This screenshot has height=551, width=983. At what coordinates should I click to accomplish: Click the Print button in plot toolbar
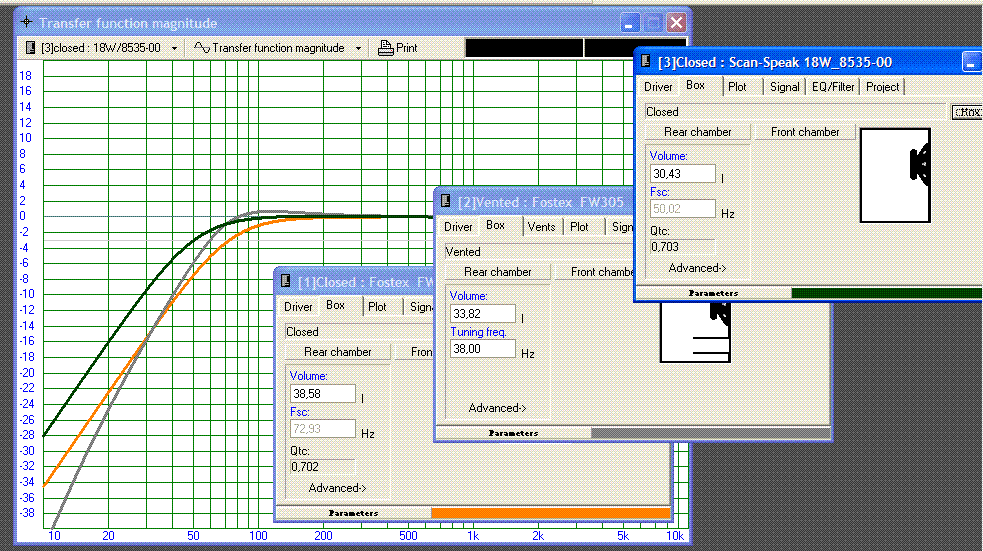coord(398,48)
